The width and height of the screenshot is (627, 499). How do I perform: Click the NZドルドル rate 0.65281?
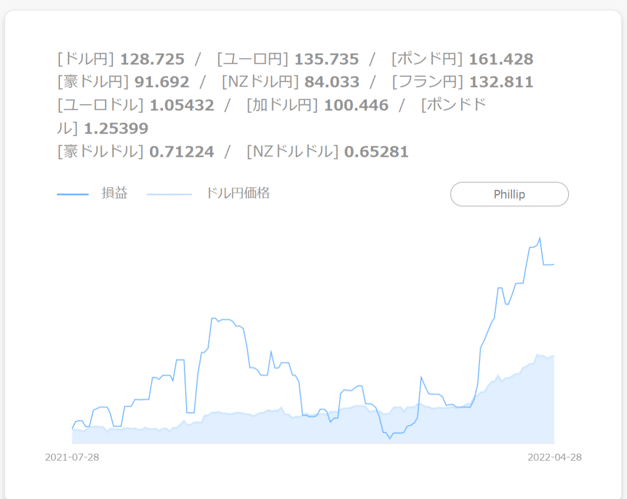click(376, 151)
